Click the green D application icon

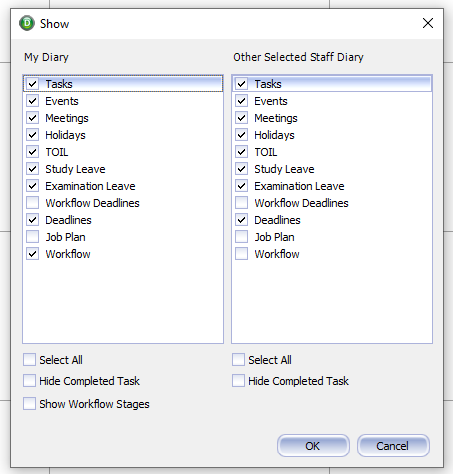(27, 23)
